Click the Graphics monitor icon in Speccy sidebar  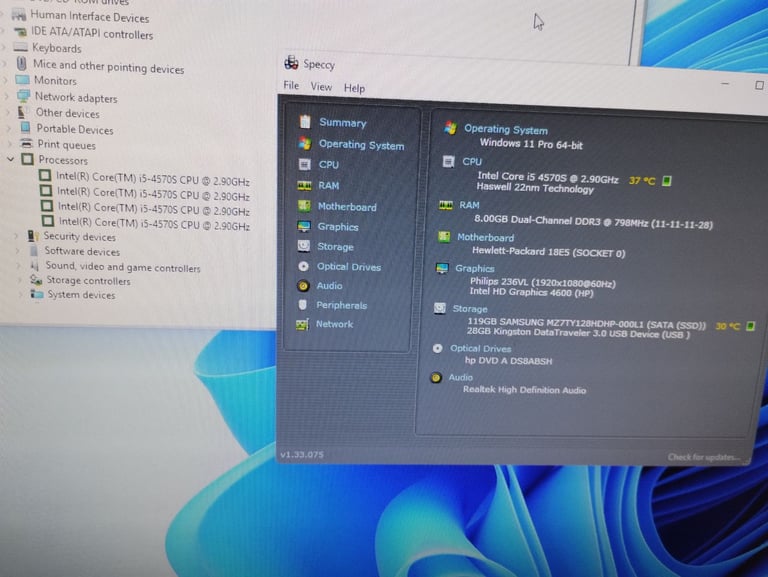click(x=304, y=226)
